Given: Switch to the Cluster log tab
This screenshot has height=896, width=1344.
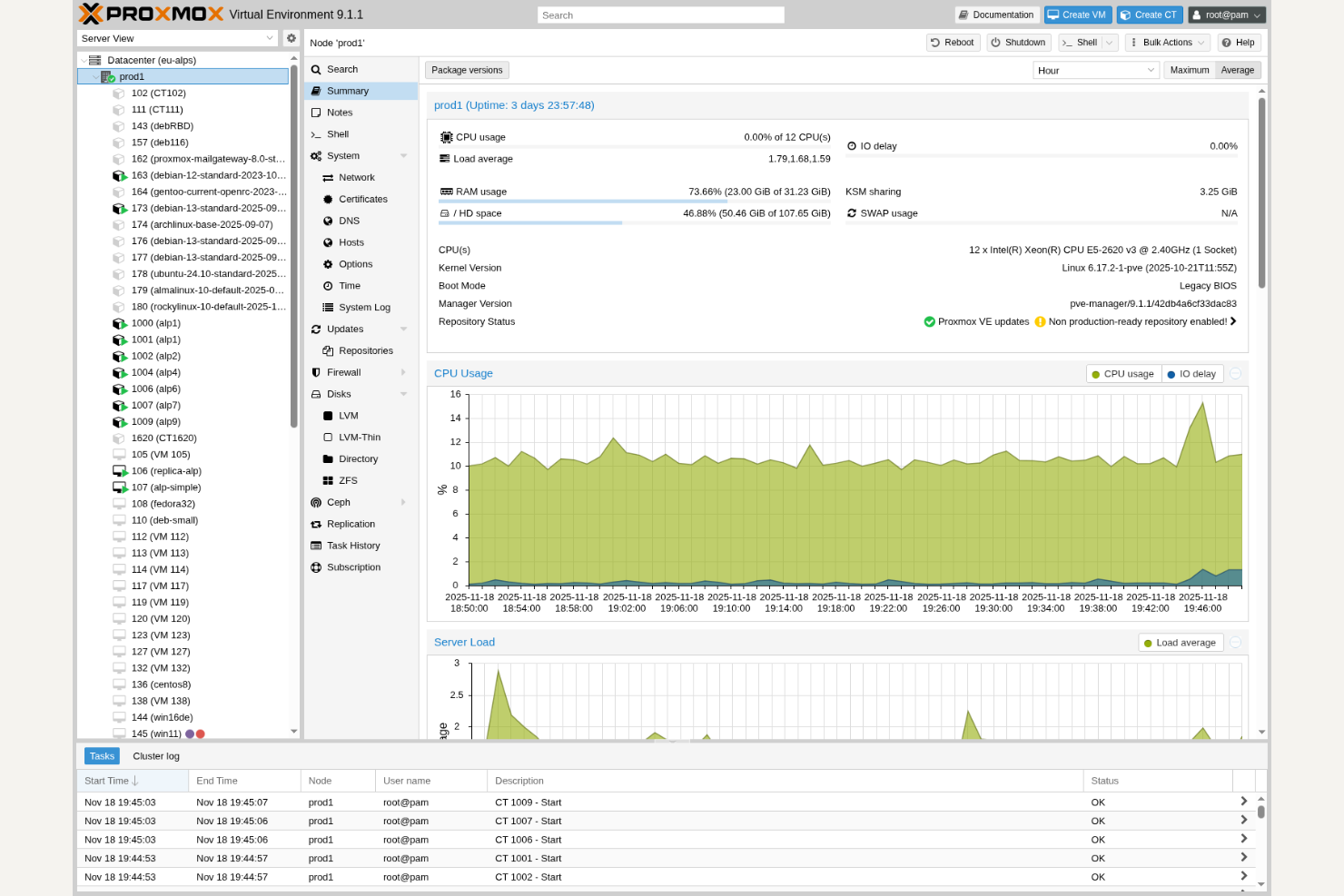Looking at the screenshot, I should point(156,756).
